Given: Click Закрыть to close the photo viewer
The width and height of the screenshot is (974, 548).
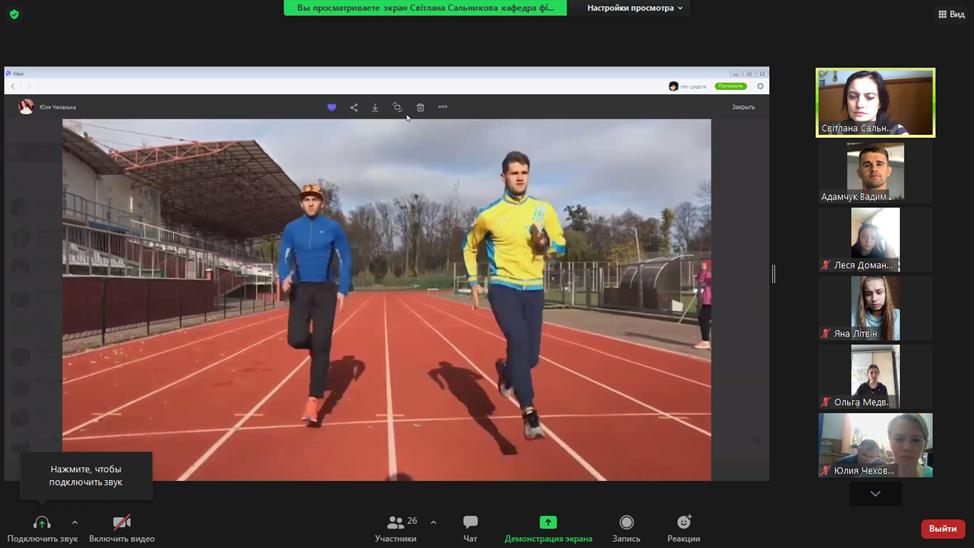Looking at the screenshot, I should click(x=743, y=107).
